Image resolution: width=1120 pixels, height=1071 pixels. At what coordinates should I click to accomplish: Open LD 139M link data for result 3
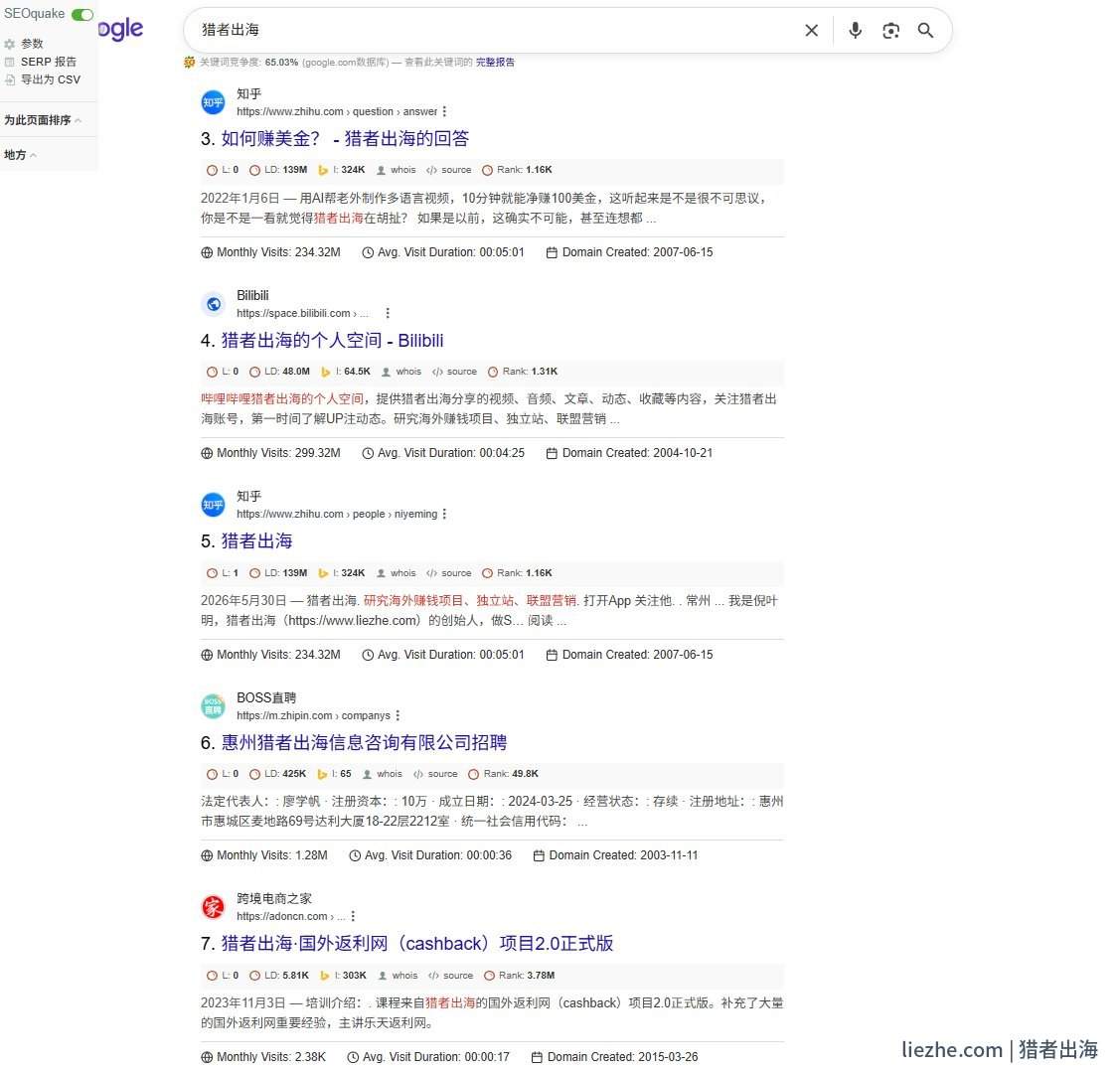[x=278, y=170]
